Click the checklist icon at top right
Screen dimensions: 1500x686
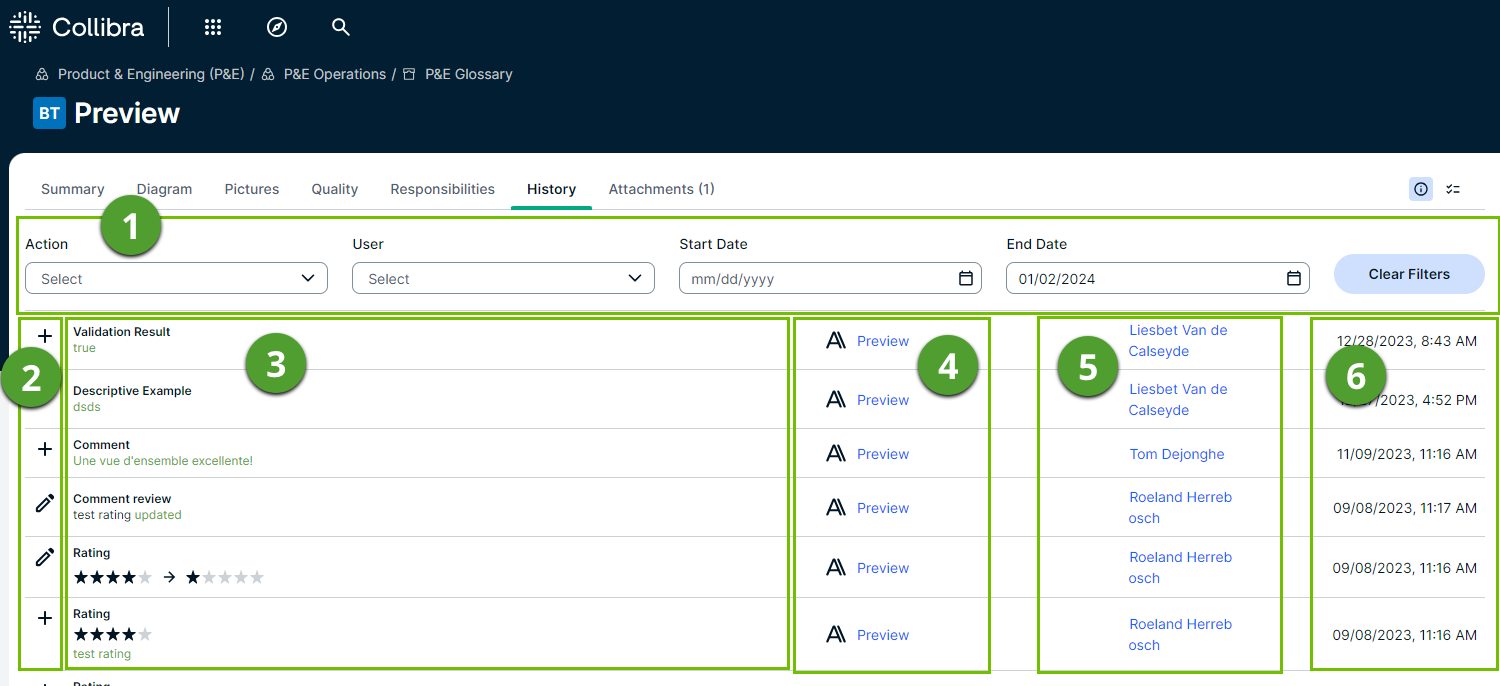click(x=1453, y=189)
